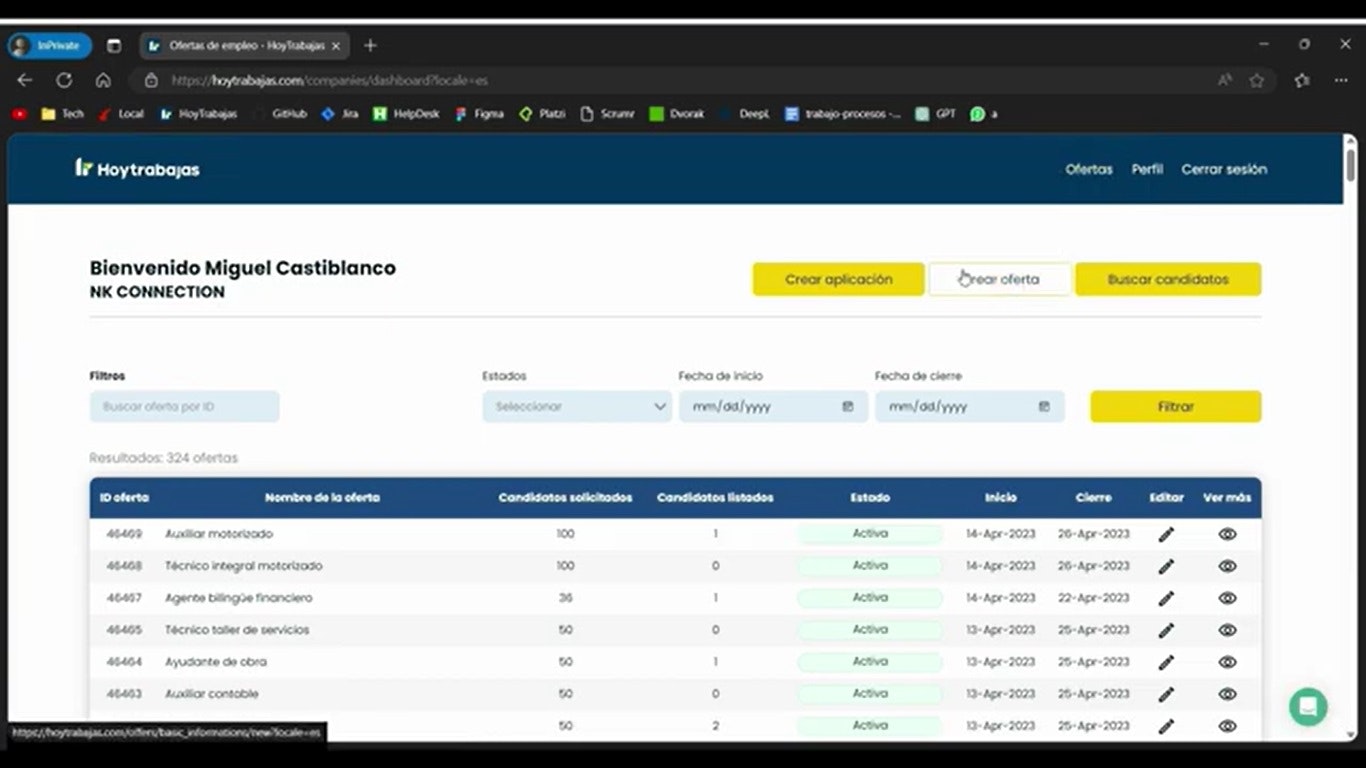Apply filters with the Filtrar button
Viewport: 1366px width, 768px height.
[1176, 407]
